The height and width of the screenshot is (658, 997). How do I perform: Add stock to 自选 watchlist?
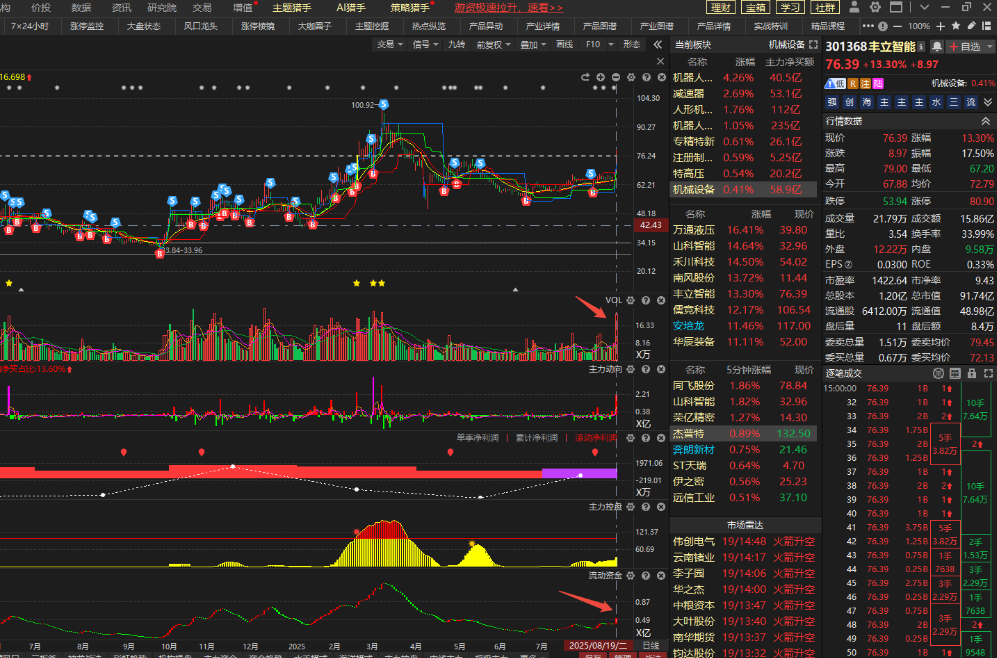(965, 47)
